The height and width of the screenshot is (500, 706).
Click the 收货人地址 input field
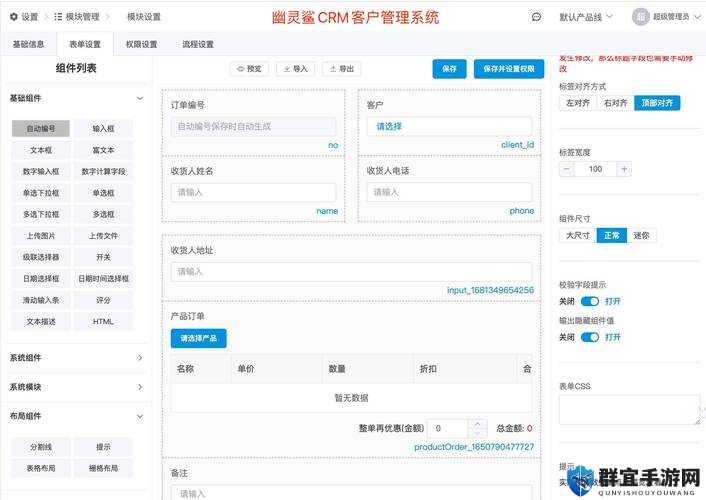click(351, 272)
